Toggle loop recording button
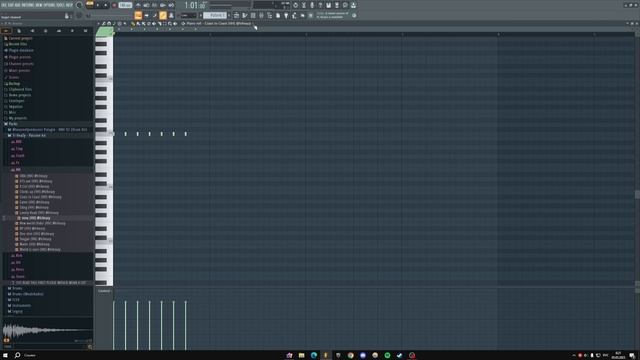The image size is (640, 360). coord(171,5)
